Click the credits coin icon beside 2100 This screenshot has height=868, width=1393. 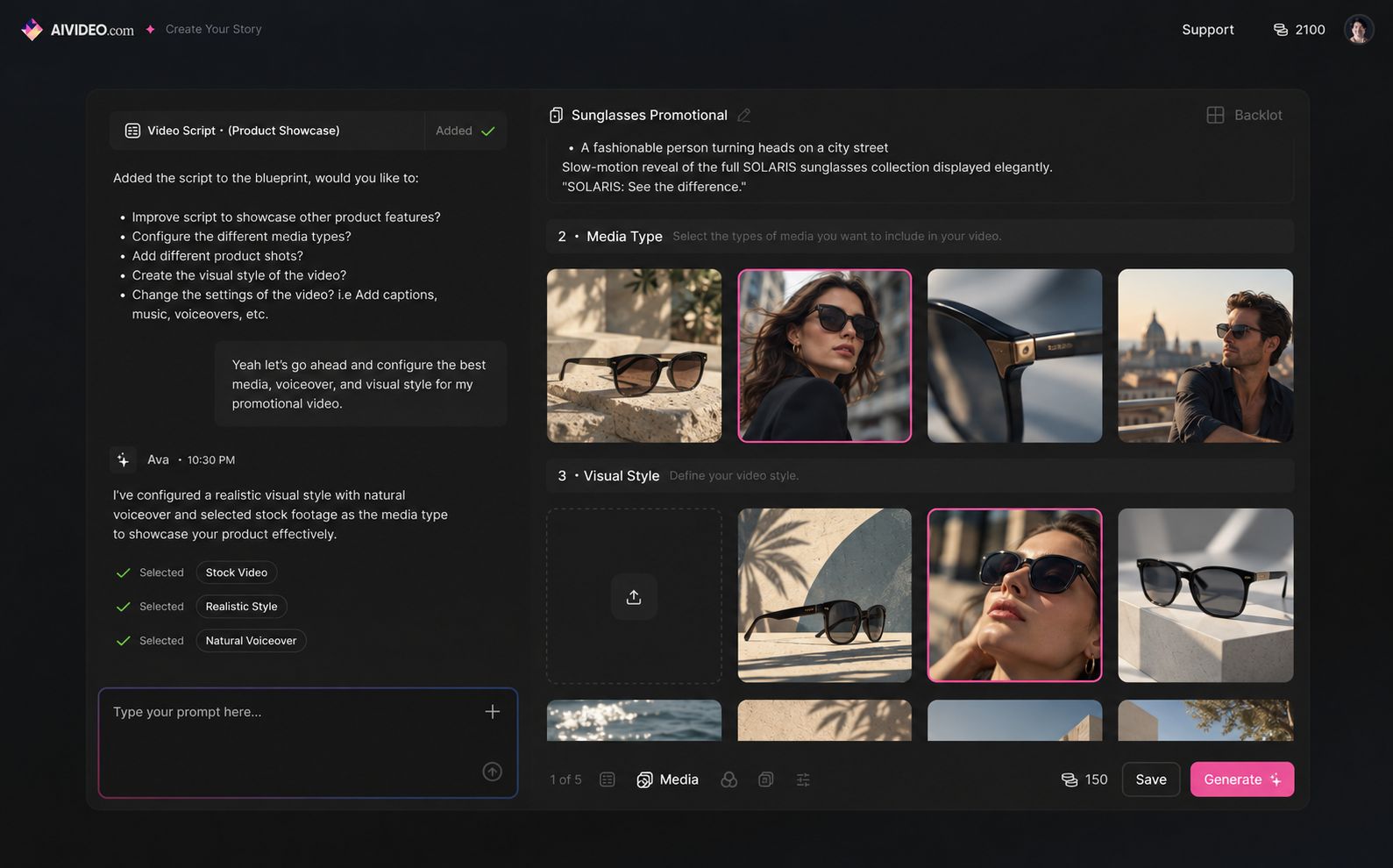click(1281, 30)
